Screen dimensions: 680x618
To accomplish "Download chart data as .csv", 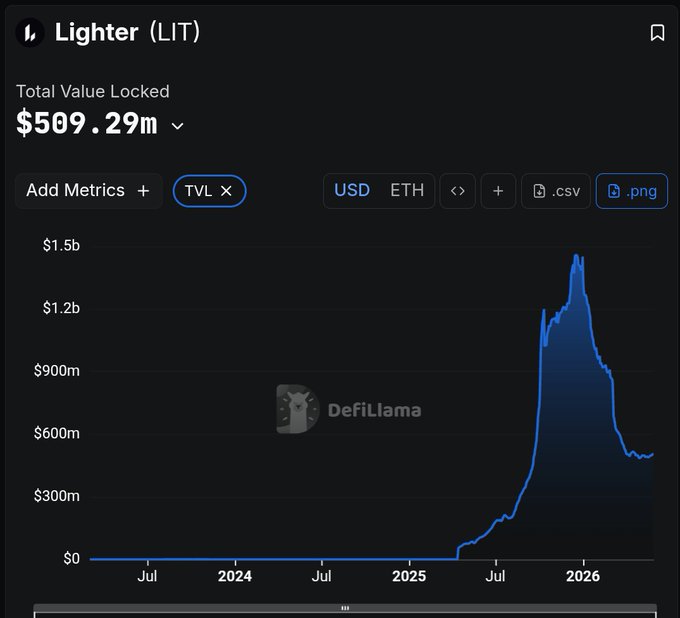I will pos(556,191).
